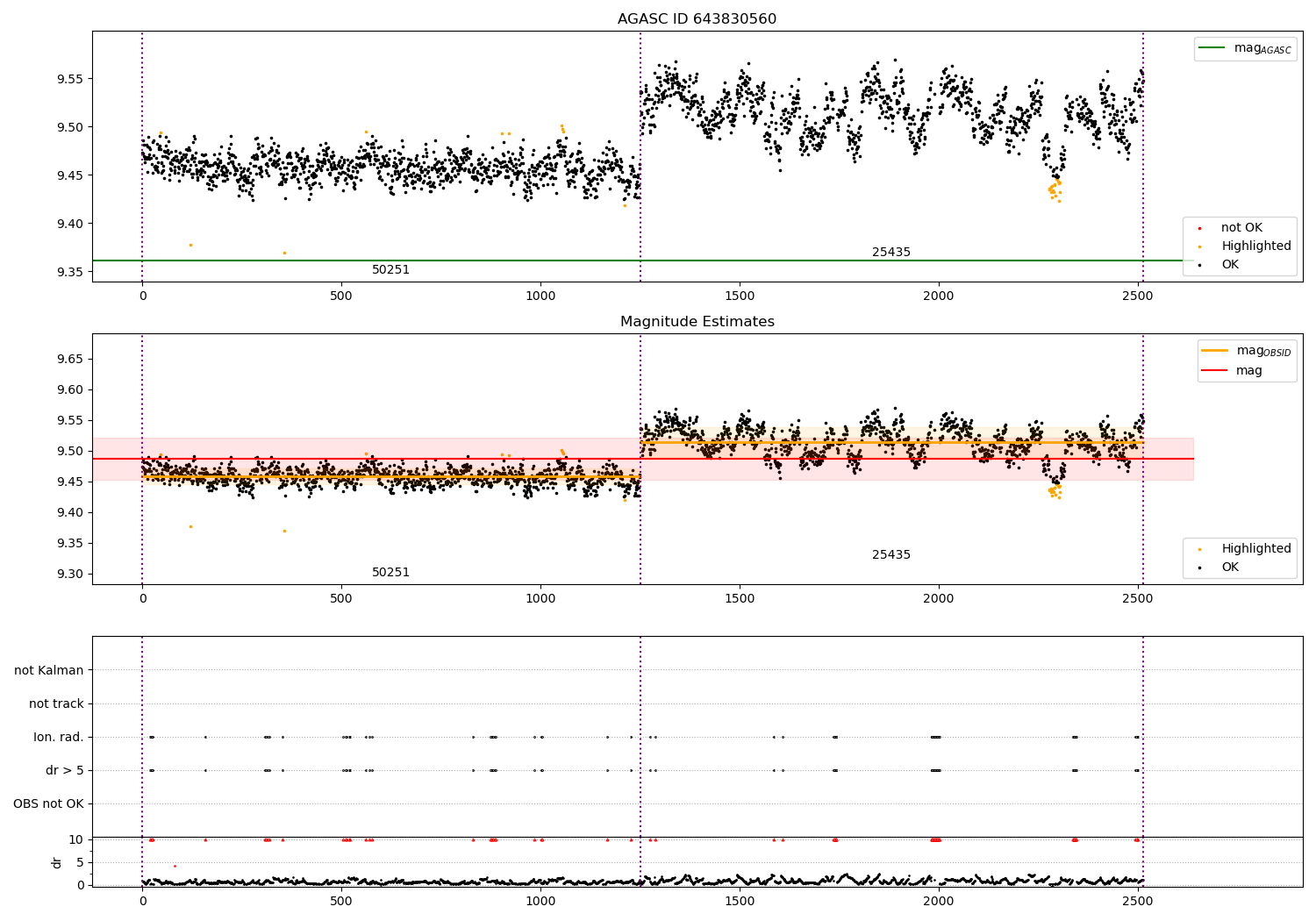This screenshot has width=1316, height=921.
Task: Click the 500 x-tick under the top plot
Action: click(x=341, y=296)
